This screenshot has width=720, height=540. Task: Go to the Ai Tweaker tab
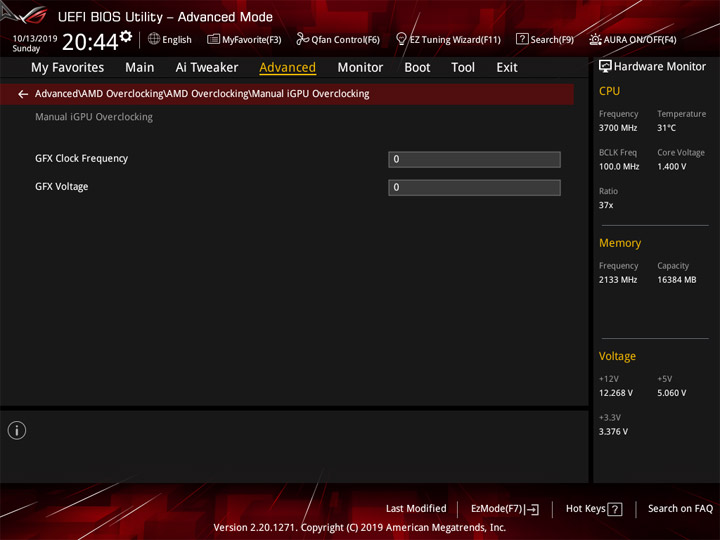207,68
